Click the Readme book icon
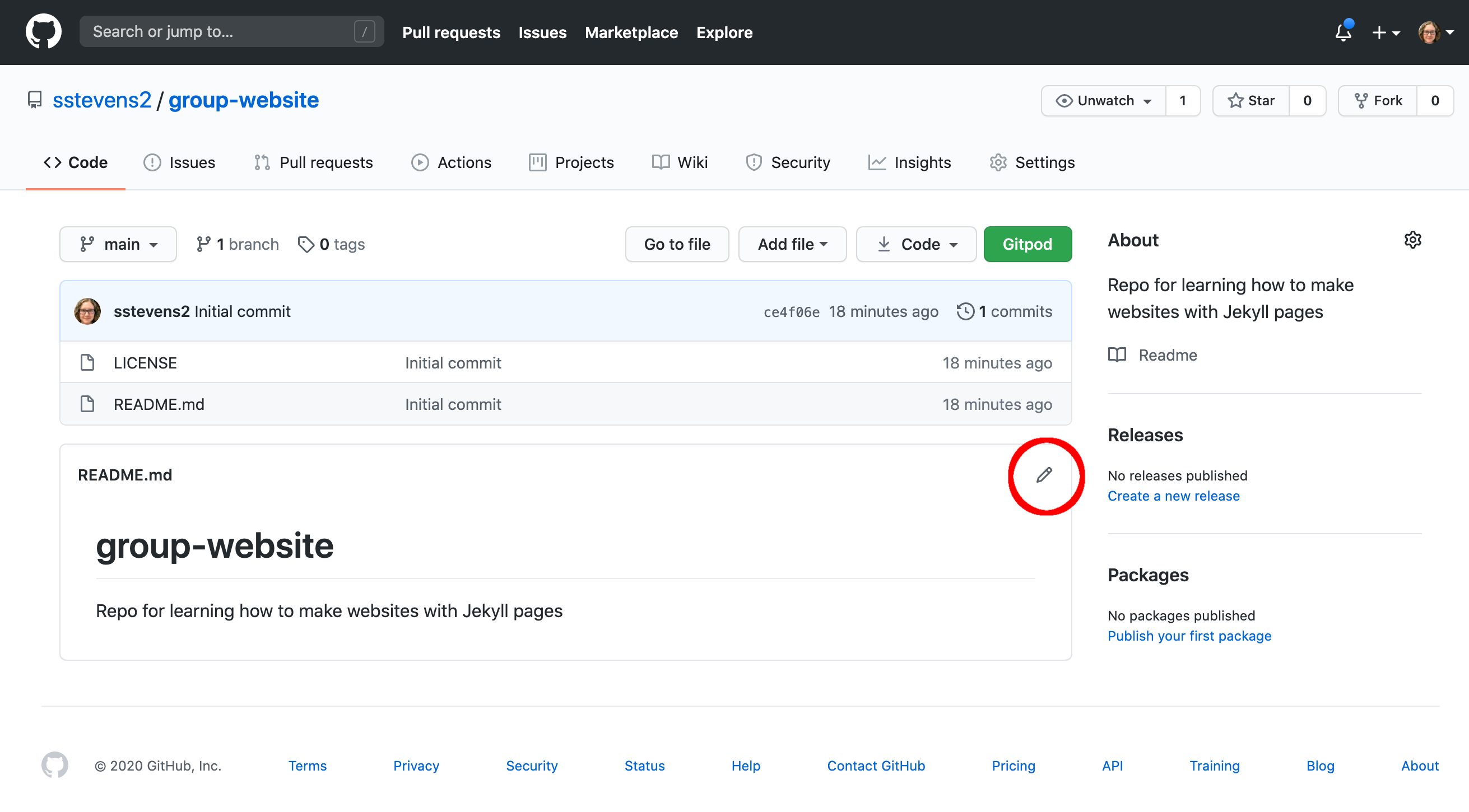The width and height of the screenshot is (1469, 812). (1117, 354)
